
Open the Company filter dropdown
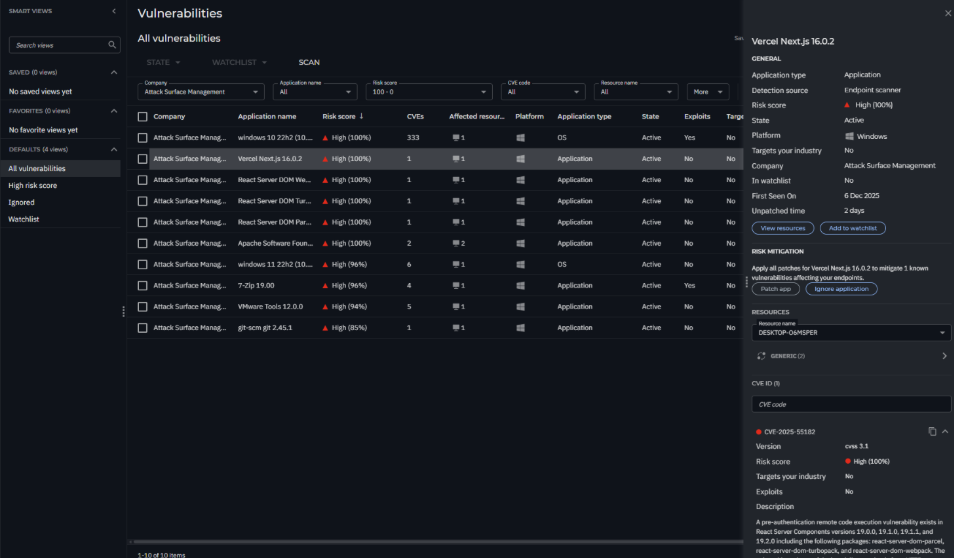click(x=201, y=91)
